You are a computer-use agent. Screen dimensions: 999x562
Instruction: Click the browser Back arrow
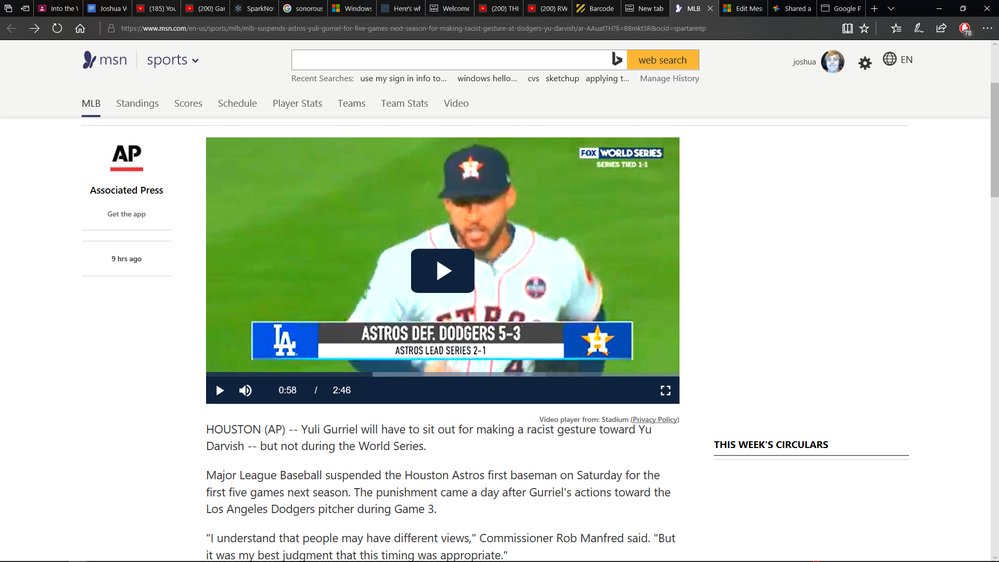click(x=11, y=28)
